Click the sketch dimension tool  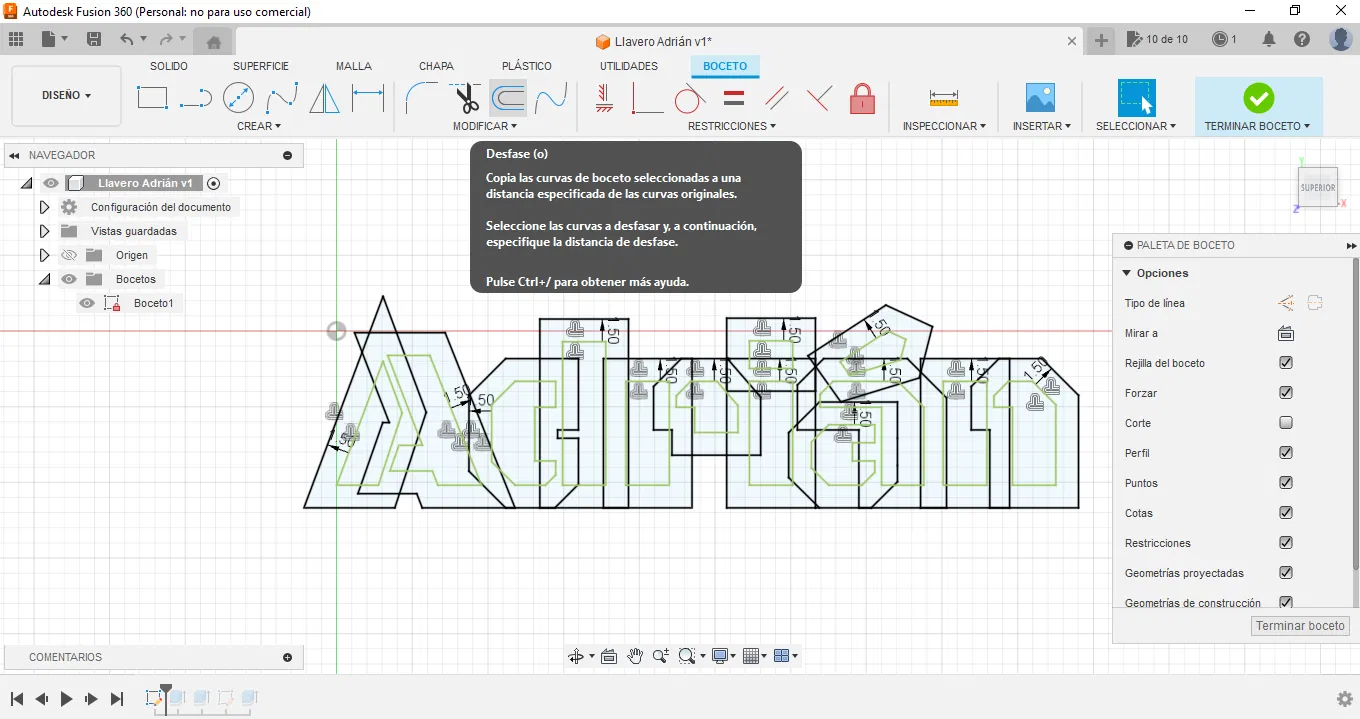tap(368, 98)
